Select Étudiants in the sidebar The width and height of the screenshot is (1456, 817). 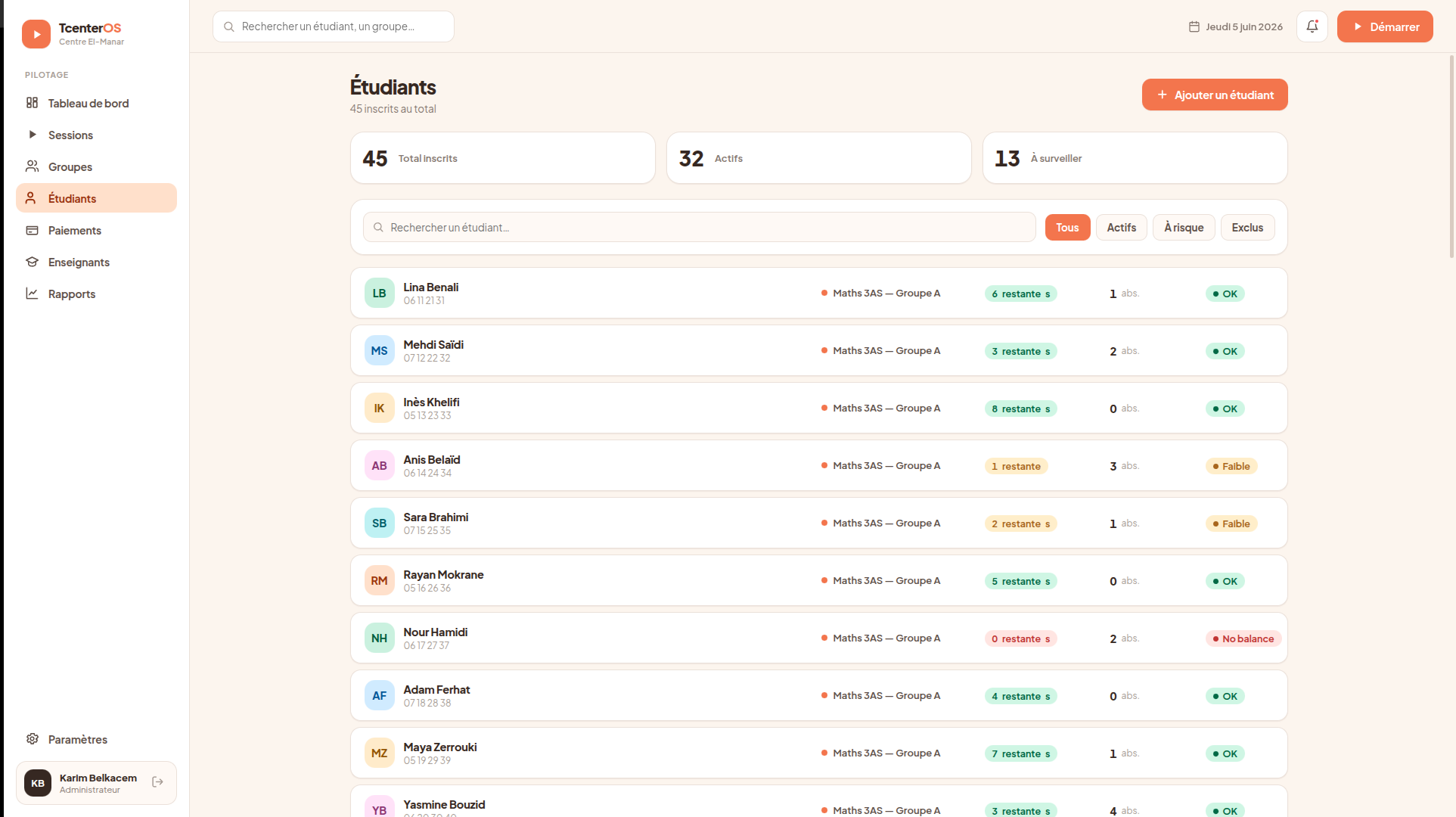(x=96, y=198)
